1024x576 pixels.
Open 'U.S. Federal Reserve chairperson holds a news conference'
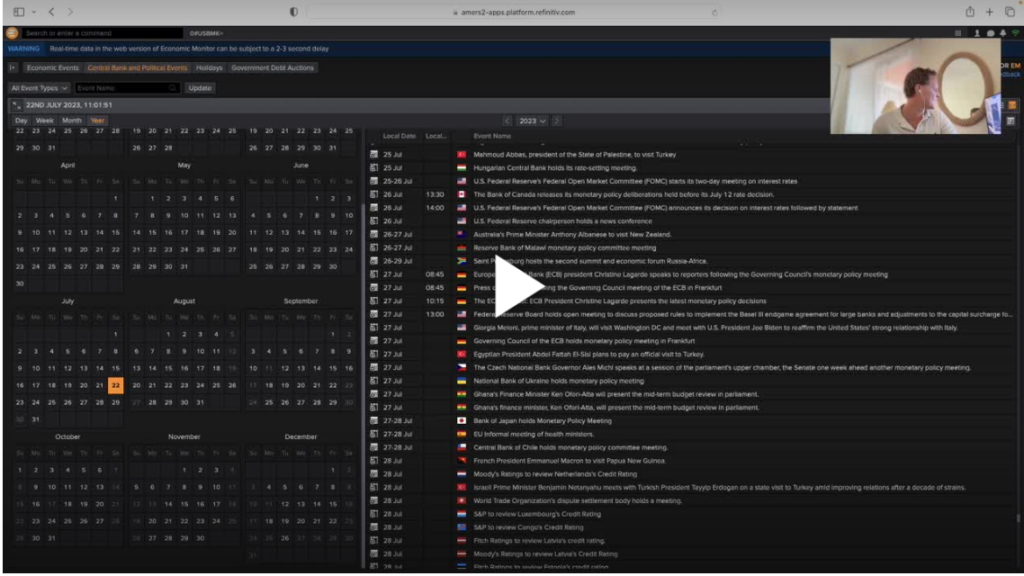coord(562,221)
